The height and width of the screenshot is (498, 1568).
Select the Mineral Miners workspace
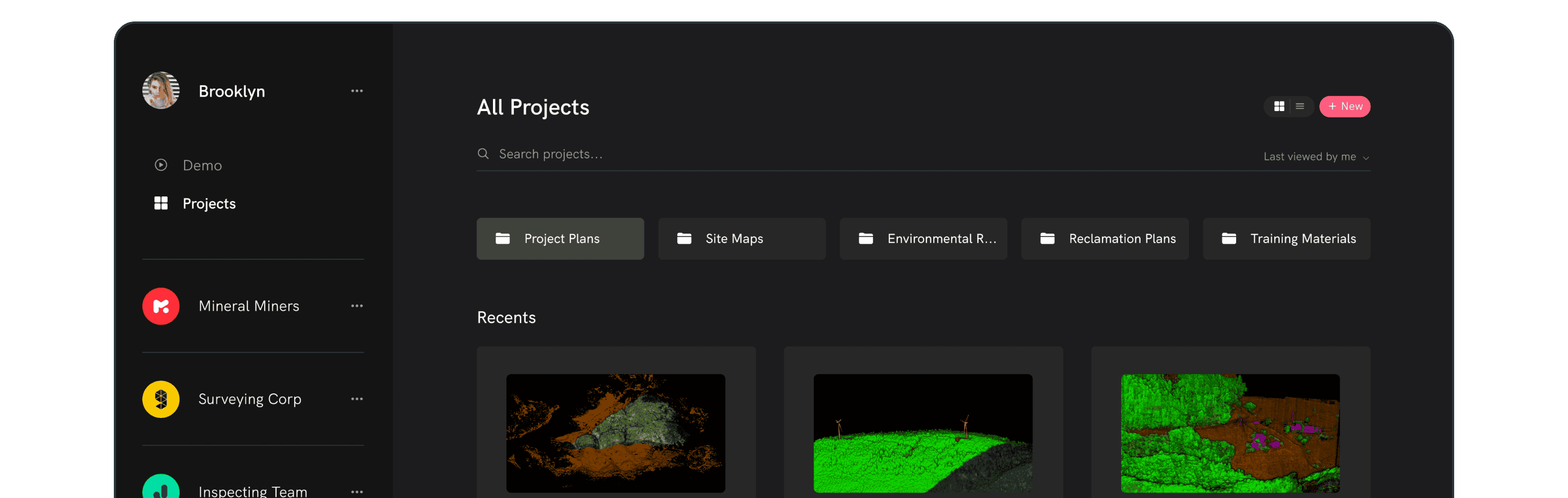248,306
